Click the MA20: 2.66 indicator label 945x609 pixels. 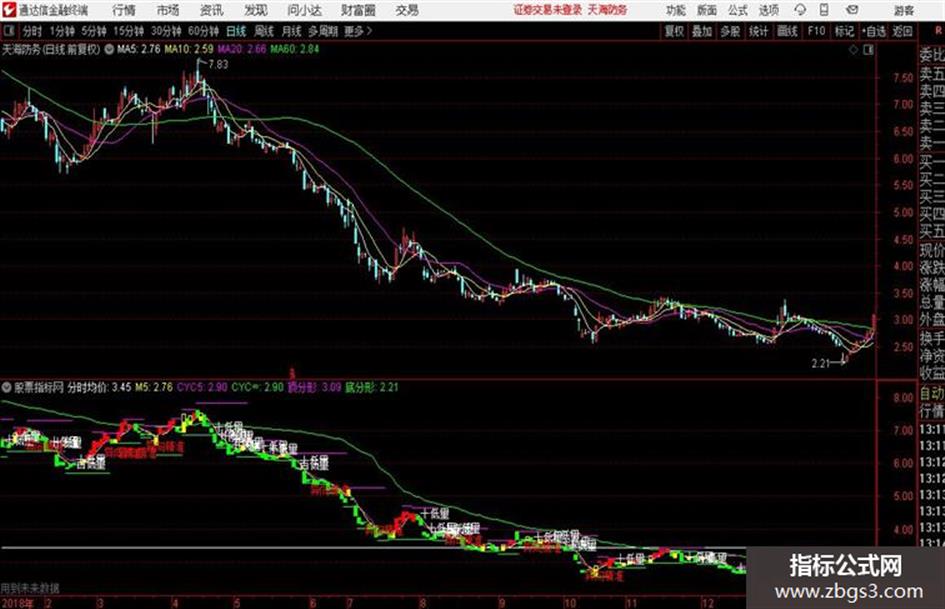(242, 49)
